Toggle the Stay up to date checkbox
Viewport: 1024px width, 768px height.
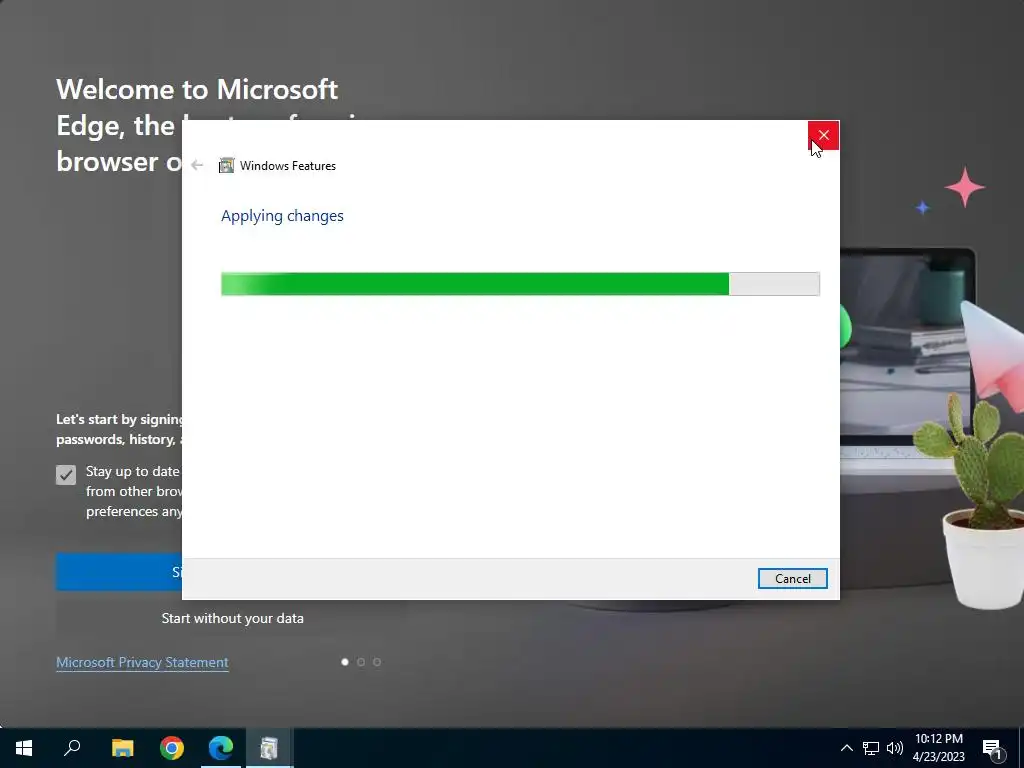[66, 475]
